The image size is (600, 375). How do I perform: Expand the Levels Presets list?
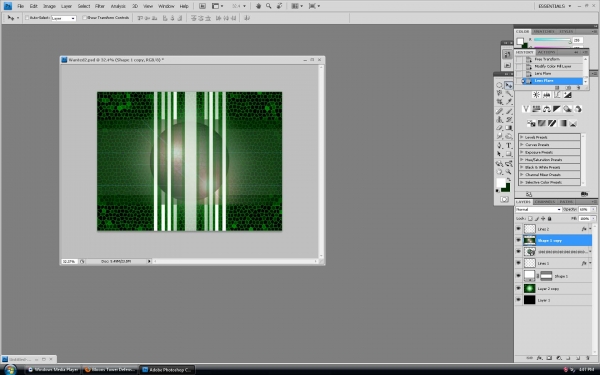click(549, 137)
